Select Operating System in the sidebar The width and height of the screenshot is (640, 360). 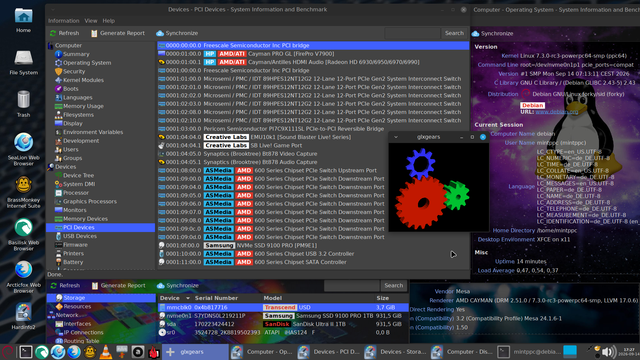point(87,63)
